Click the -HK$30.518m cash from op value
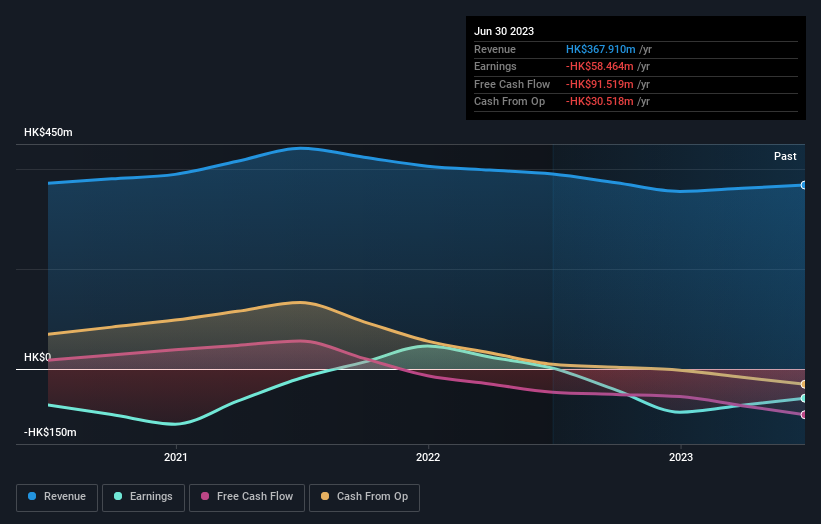The image size is (821, 524). coord(600,102)
